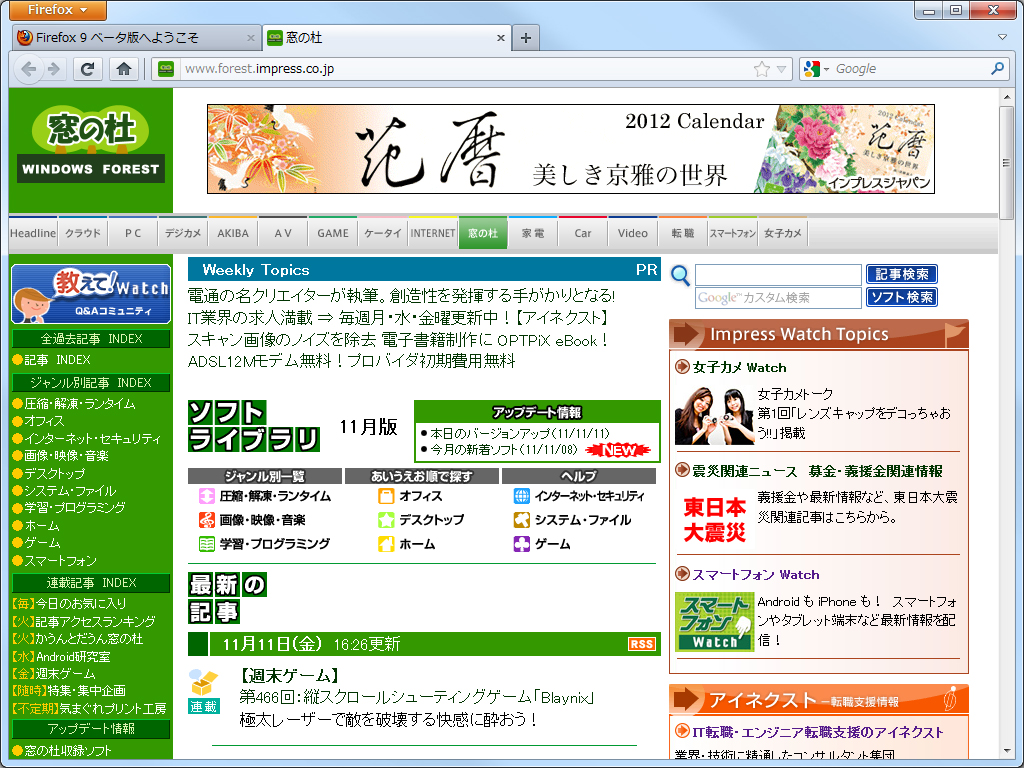The height and width of the screenshot is (768, 1024).
Task: Click the 学習・プログラミング book icon
Action: [x=207, y=543]
